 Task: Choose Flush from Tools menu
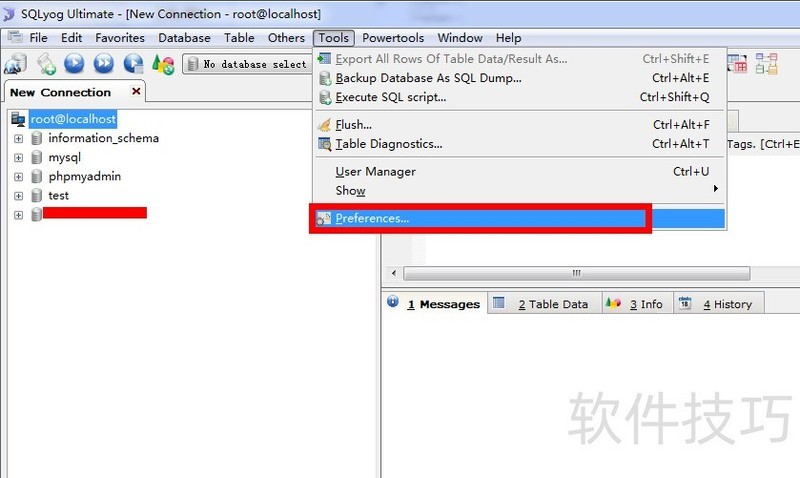(x=520, y=124)
